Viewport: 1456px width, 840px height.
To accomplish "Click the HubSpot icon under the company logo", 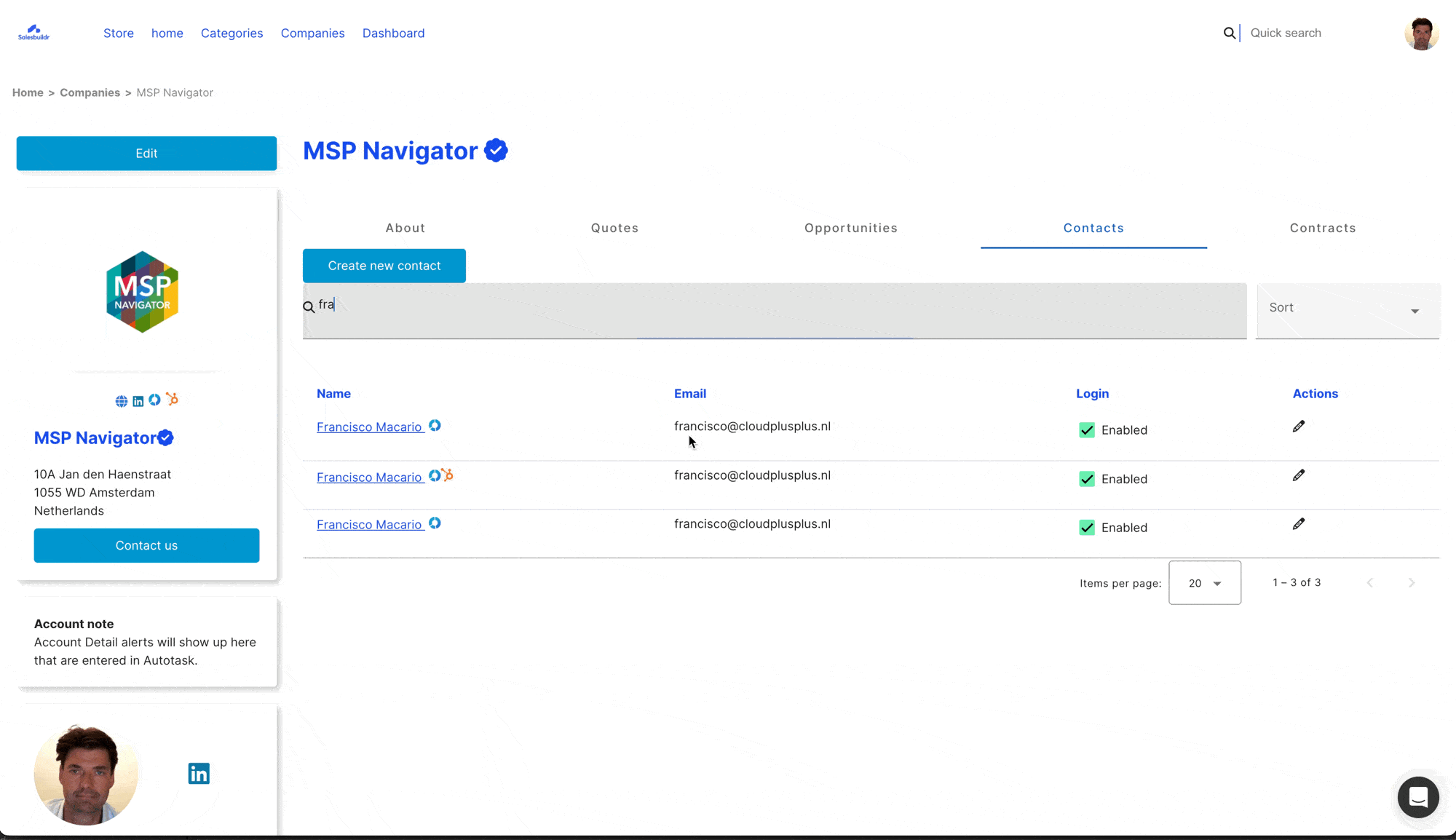I will [172, 399].
